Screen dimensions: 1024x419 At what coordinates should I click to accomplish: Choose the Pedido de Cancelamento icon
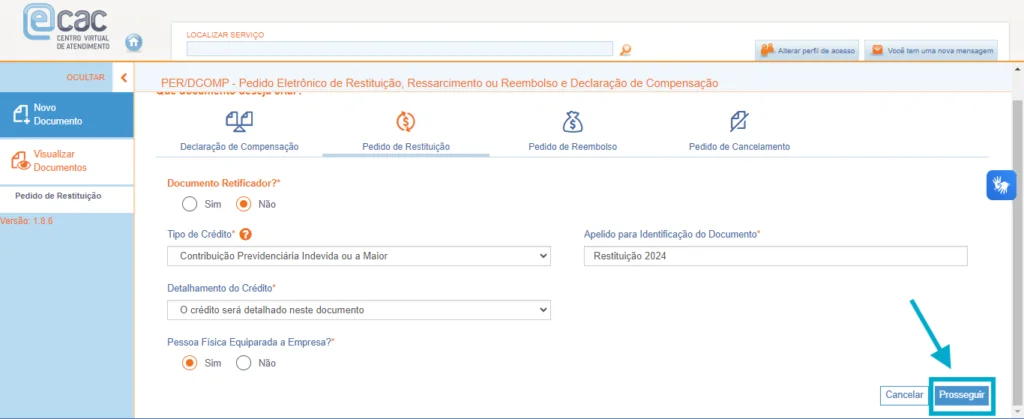pos(739,122)
